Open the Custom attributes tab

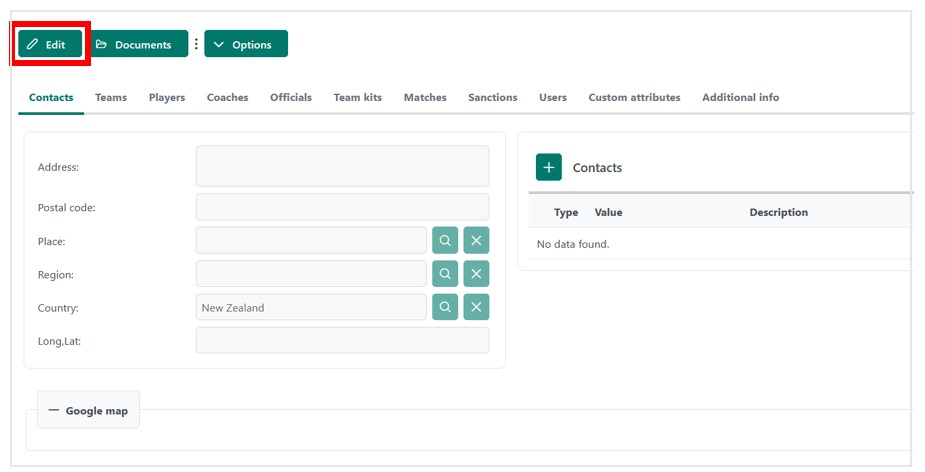pyautogui.click(x=634, y=97)
